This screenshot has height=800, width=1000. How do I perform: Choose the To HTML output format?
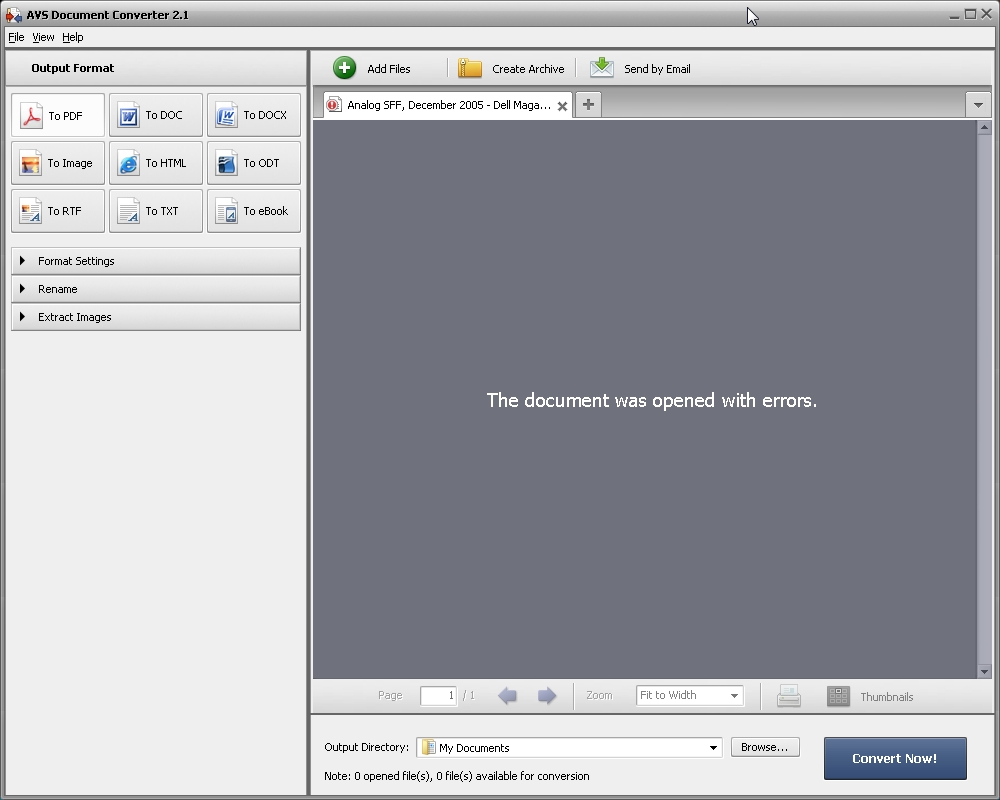[156, 163]
